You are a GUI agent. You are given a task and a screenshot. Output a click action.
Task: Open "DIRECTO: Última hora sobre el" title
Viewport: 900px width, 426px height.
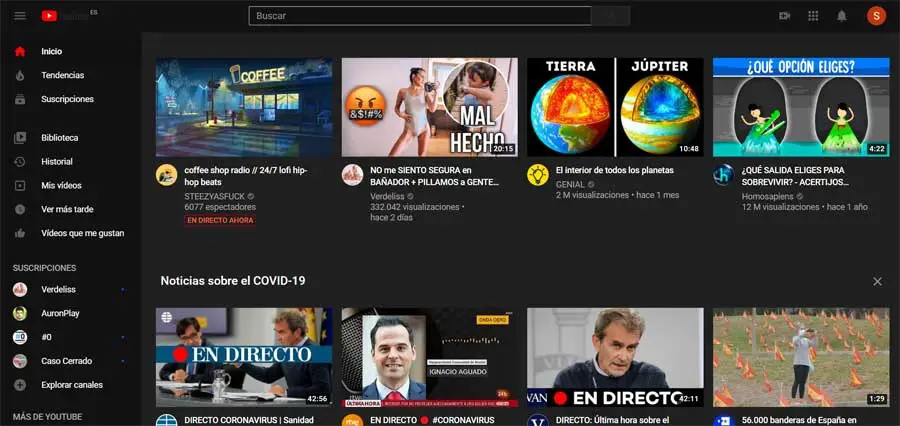pos(612,420)
